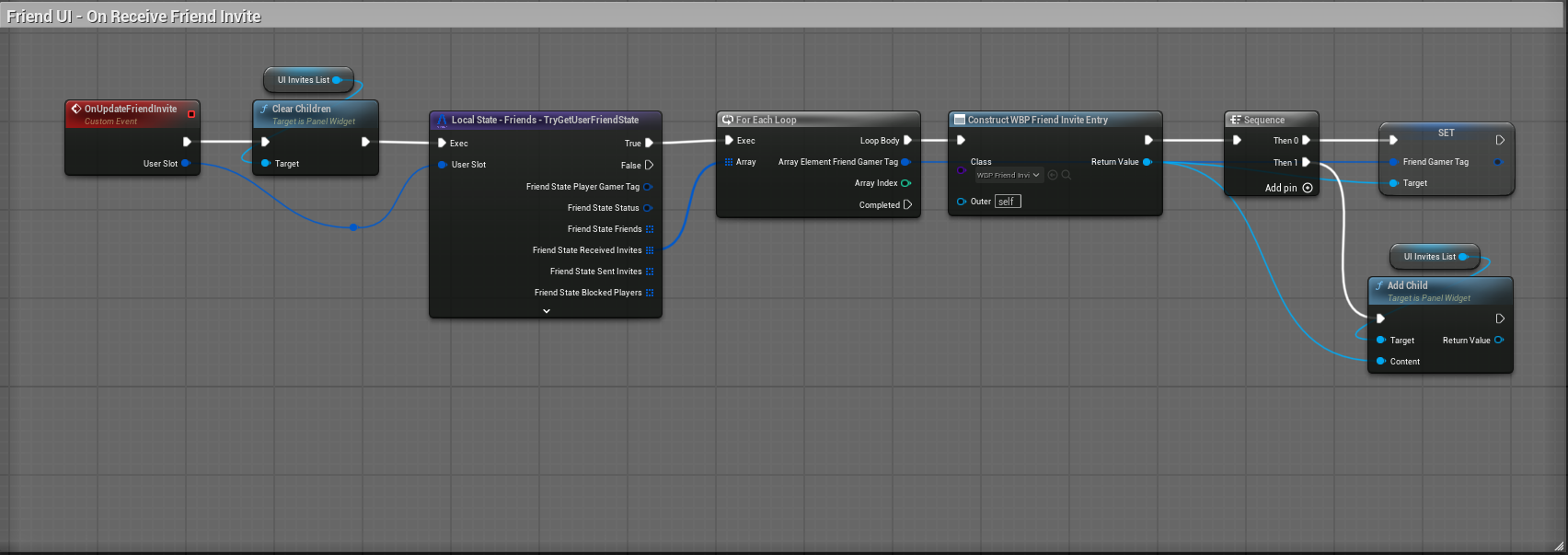
Task: Click the Construct WBP Friend Invite Entry icon
Action: pos(960,120)
